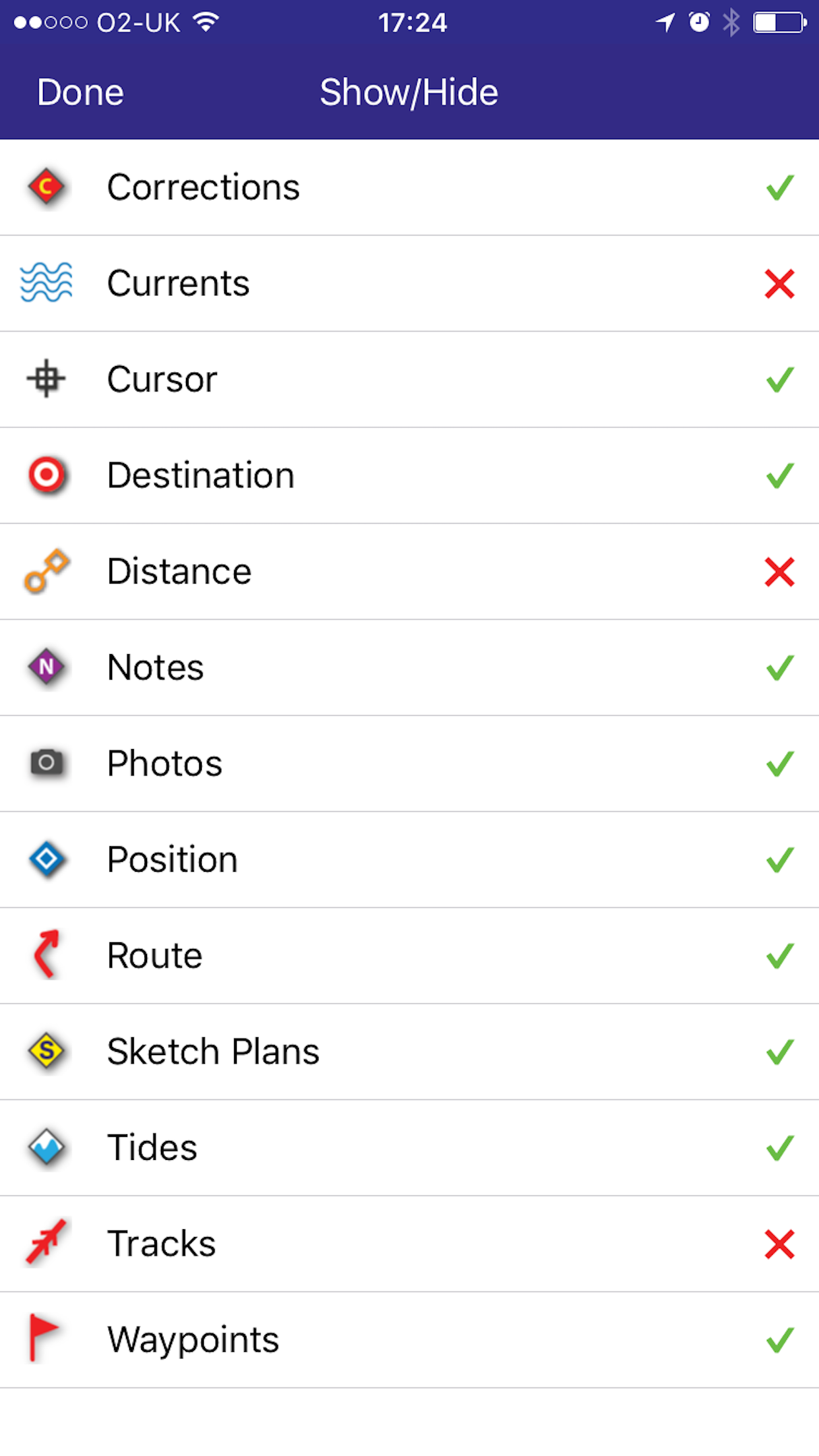Select the Tracks row label
Screen dimensions: 819x1456
(162, 1244)
